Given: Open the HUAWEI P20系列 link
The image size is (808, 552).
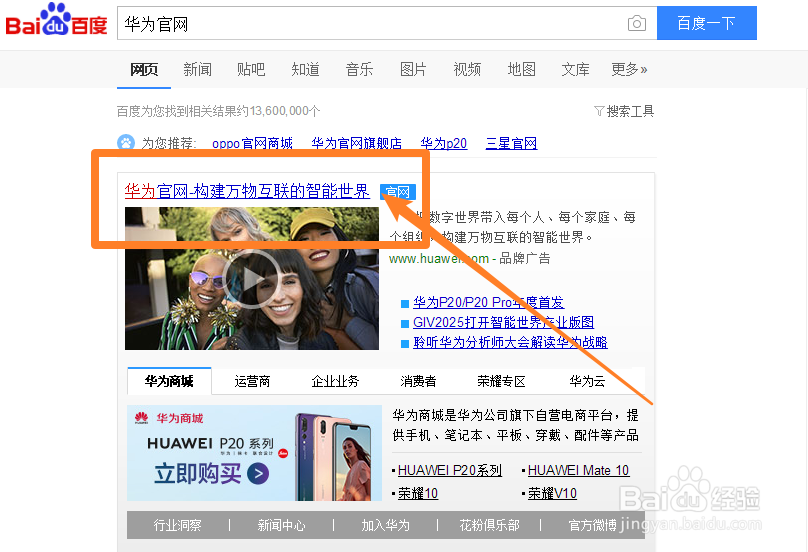Looking at the screenshot, I should (x=449, y=470).
